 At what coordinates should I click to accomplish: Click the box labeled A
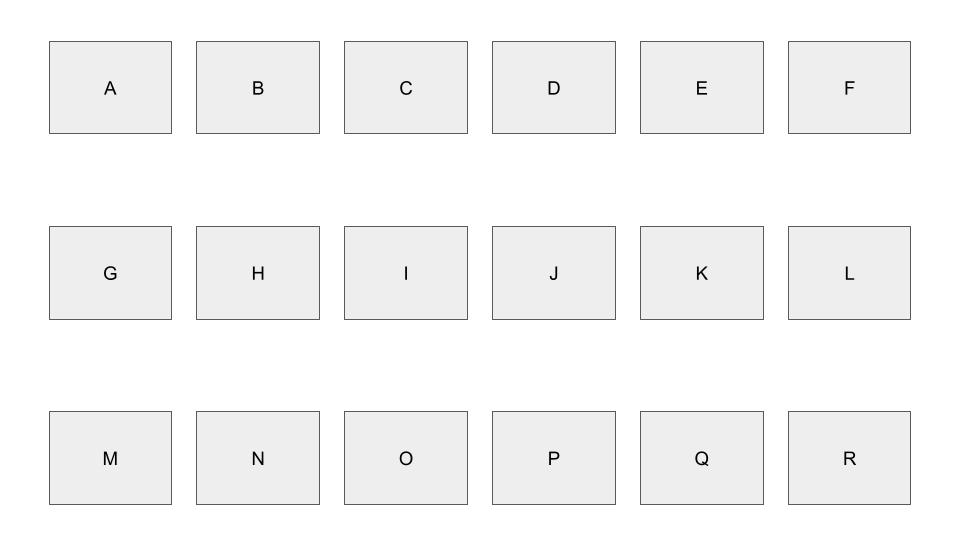(x=110, y=88)
